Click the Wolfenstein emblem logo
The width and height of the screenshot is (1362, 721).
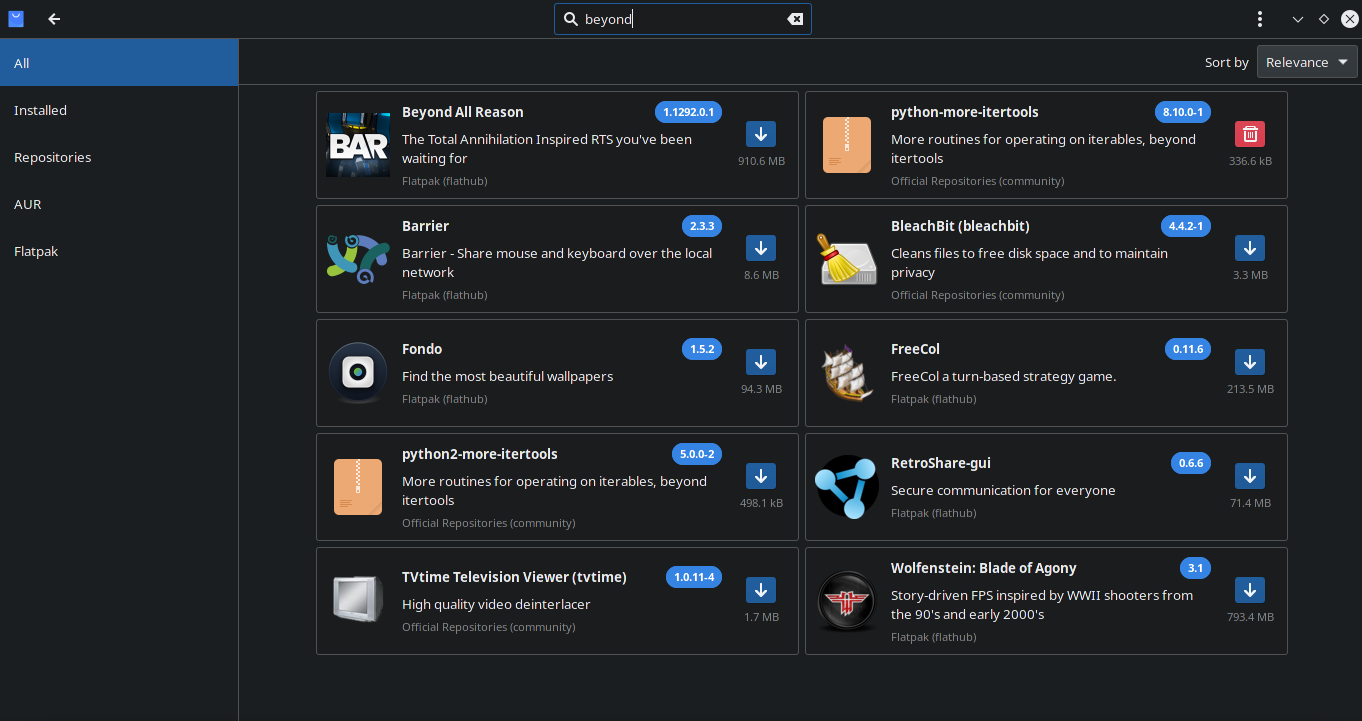pos(847,601)
